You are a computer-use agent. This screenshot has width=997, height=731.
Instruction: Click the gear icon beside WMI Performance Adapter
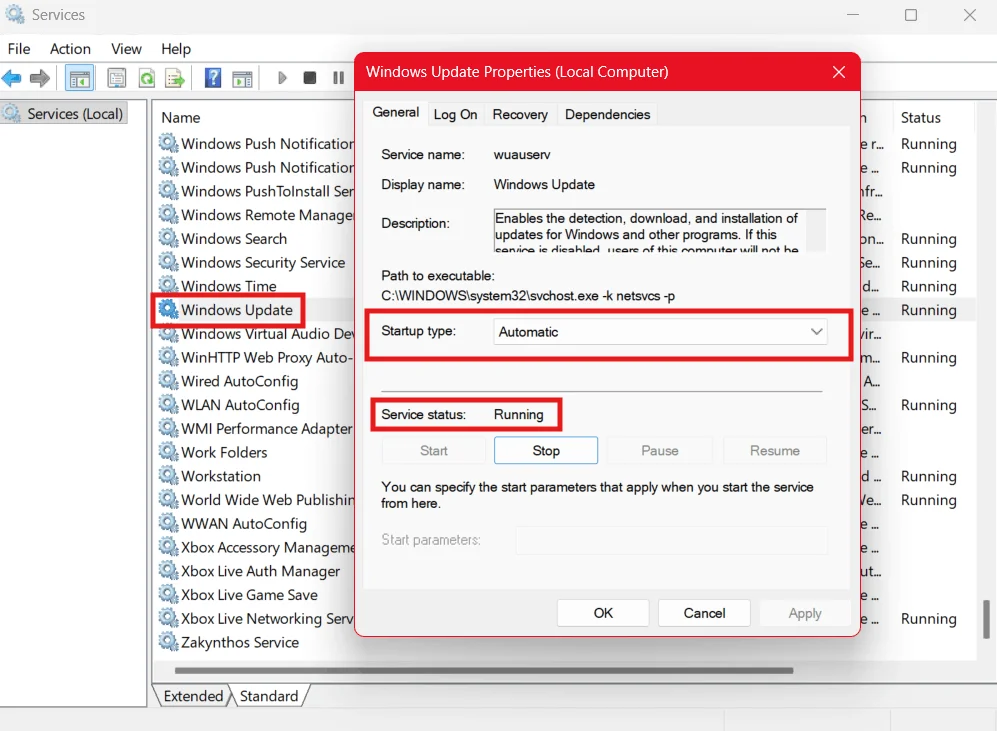(x=168, y=428)
